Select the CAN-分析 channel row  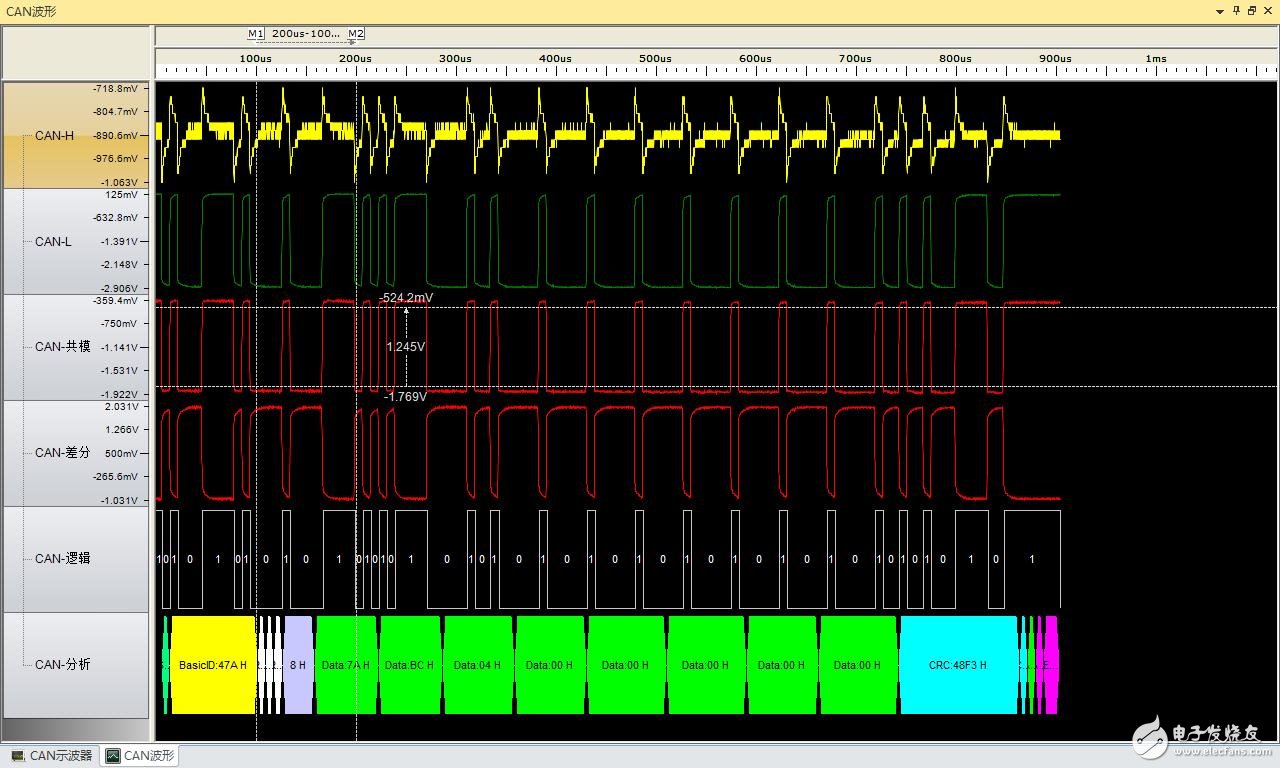click(x=62, y=665)
